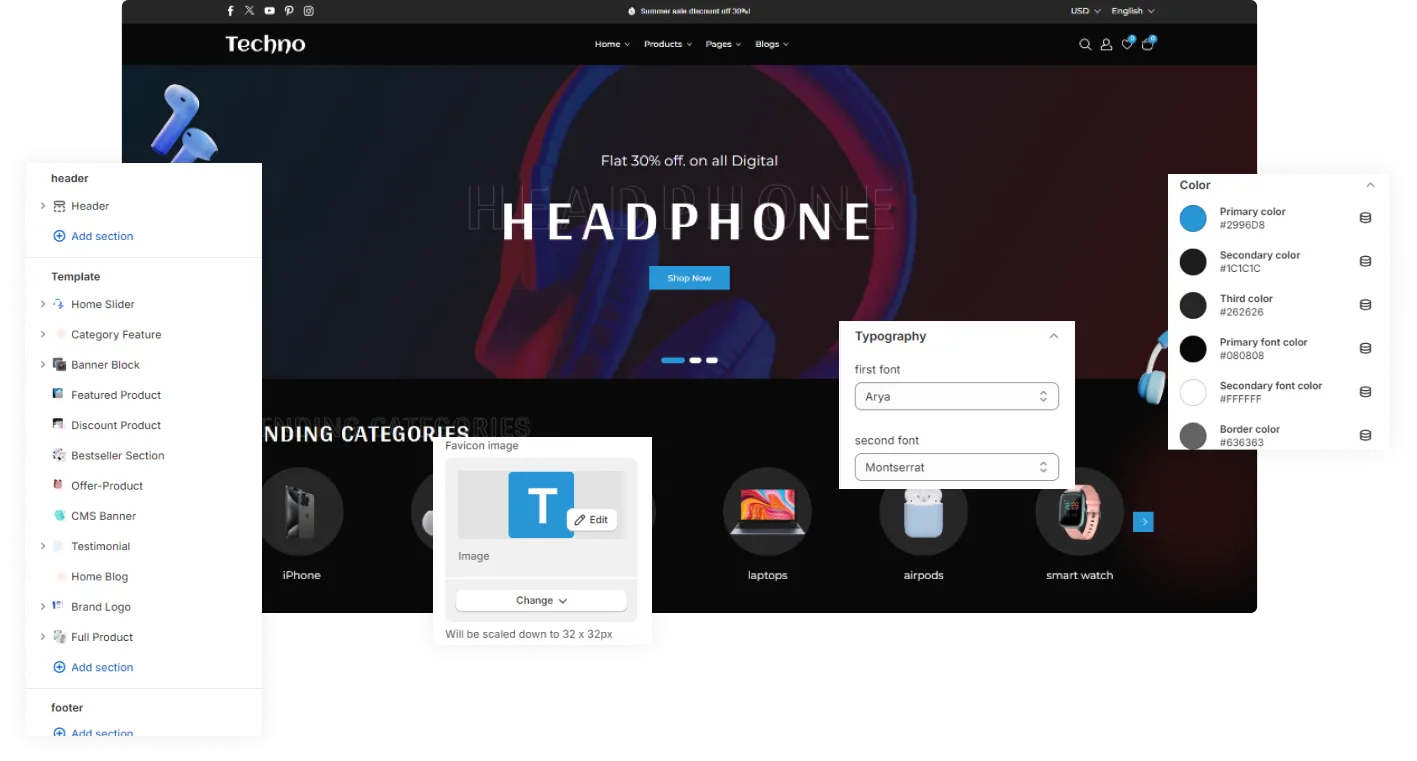The height and width of the screenshot is (761, 1417).
Task: Select the first active slider dot
Action: [x=673, y=360]
